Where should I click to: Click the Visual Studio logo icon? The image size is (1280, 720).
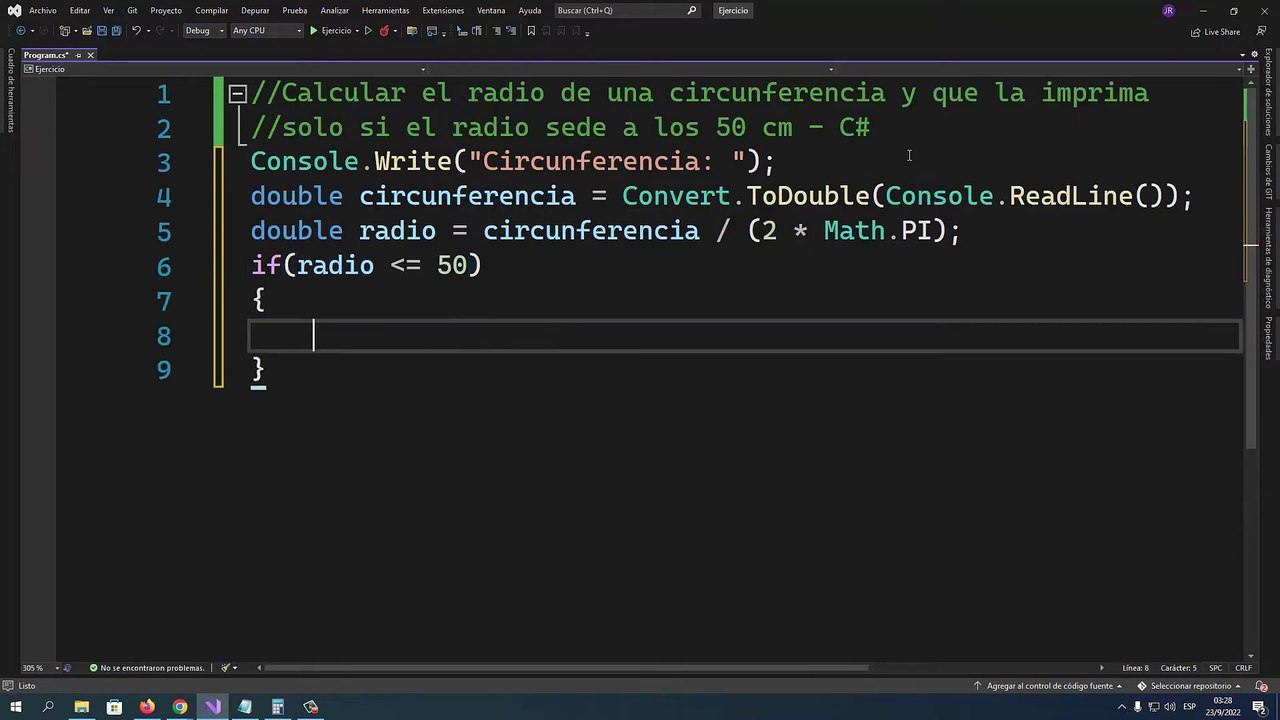coord(14,11)
